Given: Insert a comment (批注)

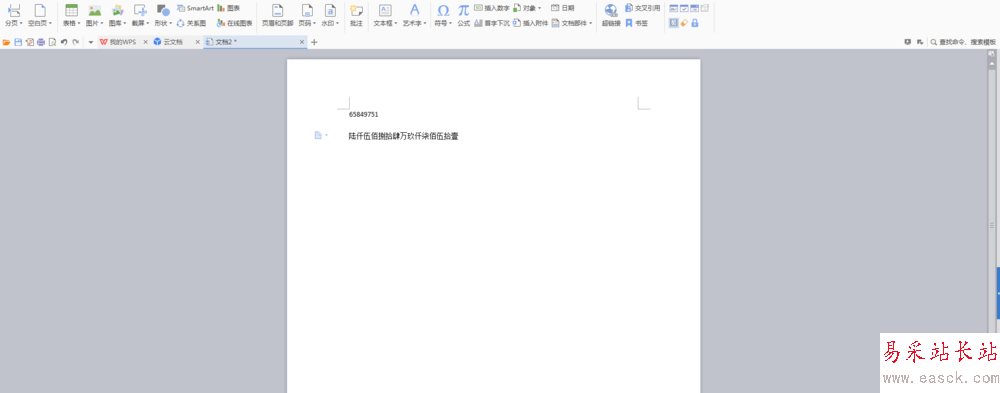Looking at the screenshot, I should (357, 15).
